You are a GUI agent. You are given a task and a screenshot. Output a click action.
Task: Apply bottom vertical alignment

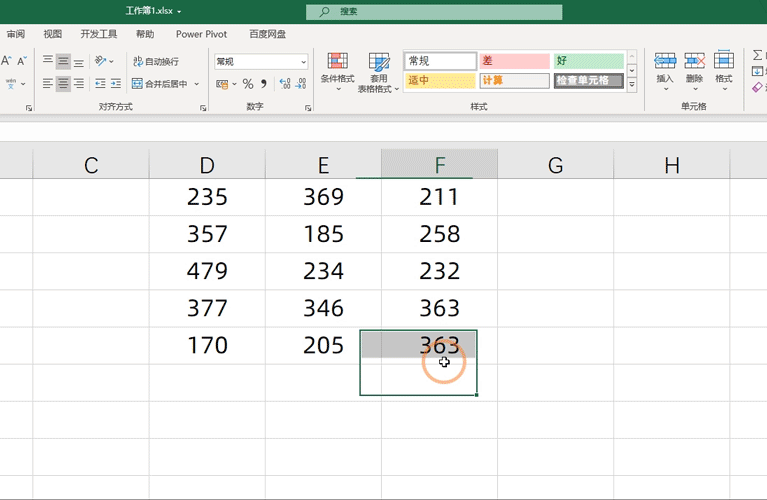click(x=78, y=61)
